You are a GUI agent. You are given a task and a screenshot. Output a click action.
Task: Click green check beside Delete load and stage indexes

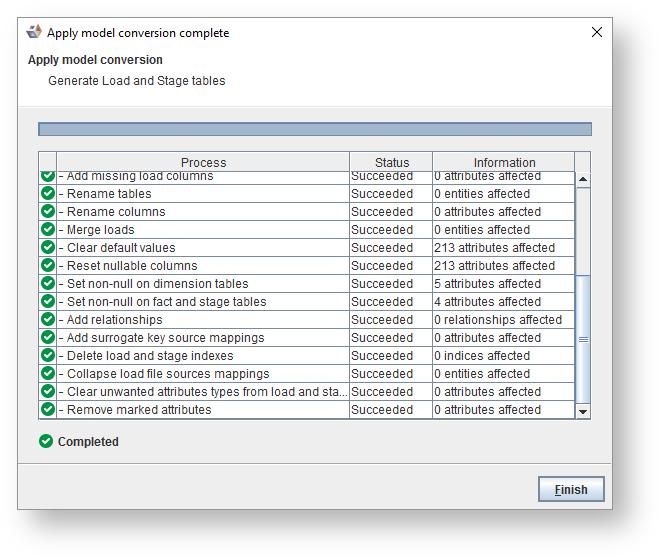pyautogui.click(x=48, y=356)
